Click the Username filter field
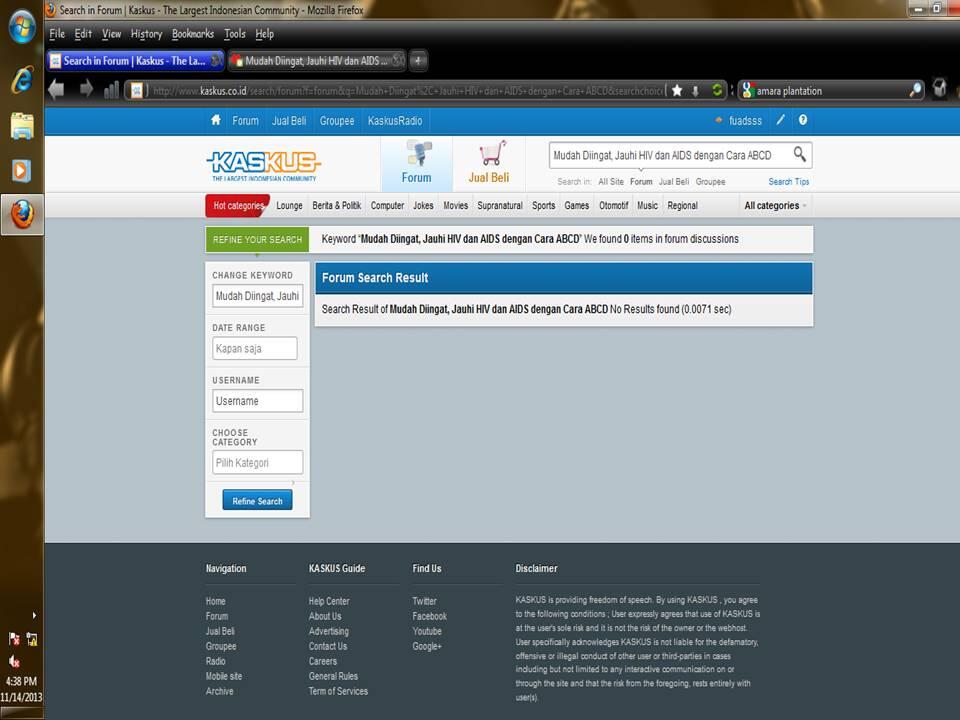 (x=257, y=401)
